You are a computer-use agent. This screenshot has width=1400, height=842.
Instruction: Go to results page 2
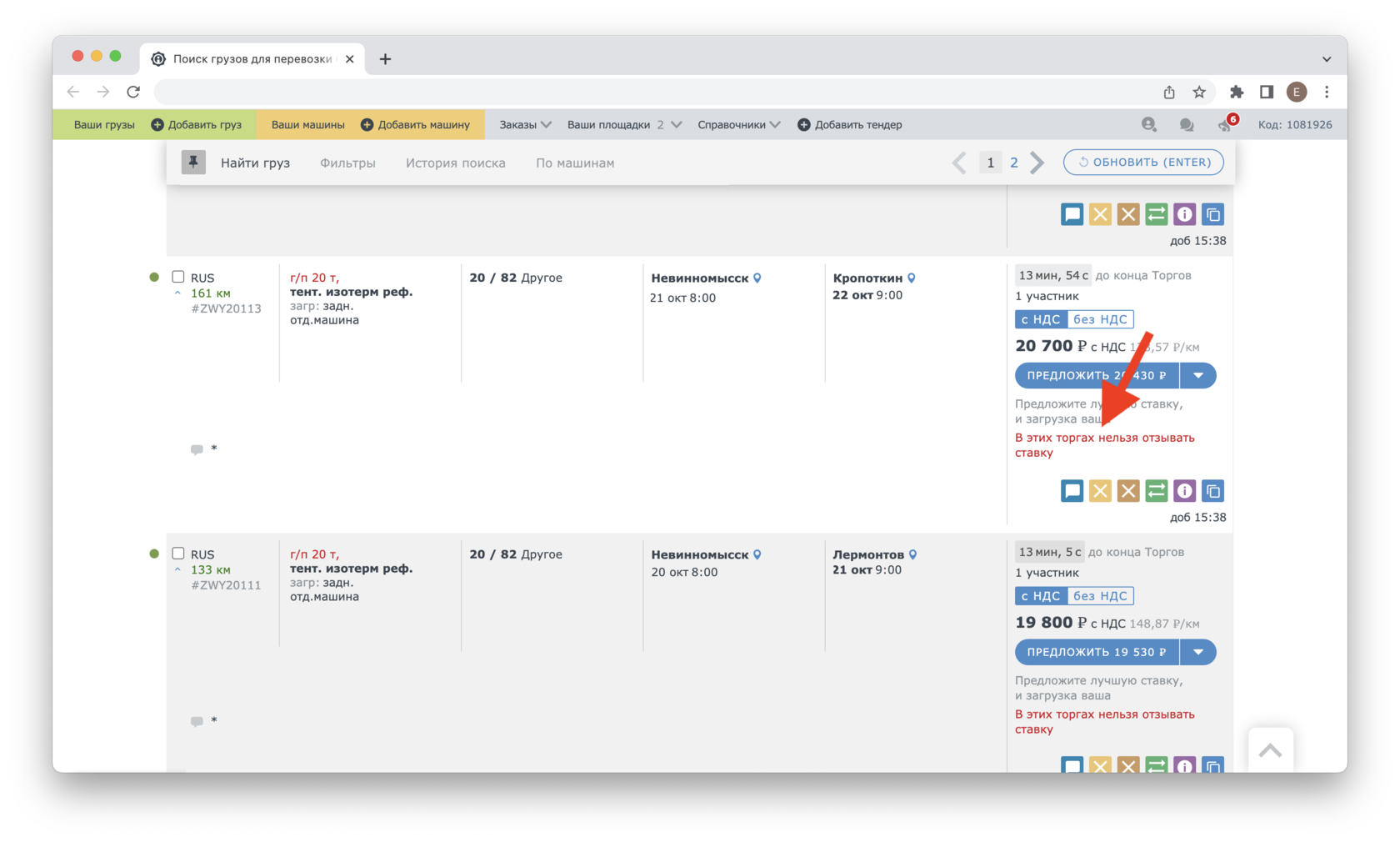pyautogui.click(x=1014, y=163)
